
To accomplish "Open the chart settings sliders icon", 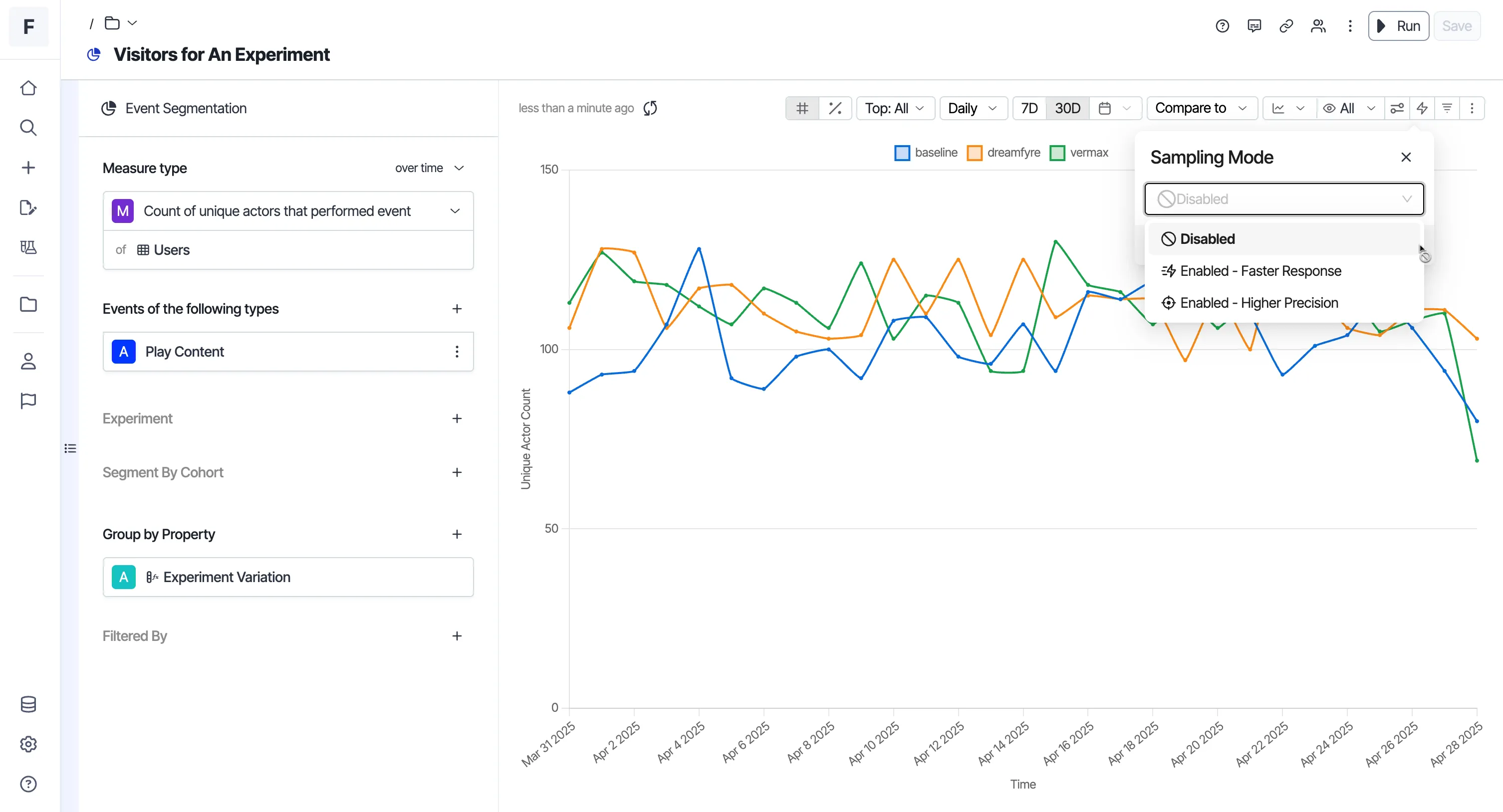I will [1397, 109].
